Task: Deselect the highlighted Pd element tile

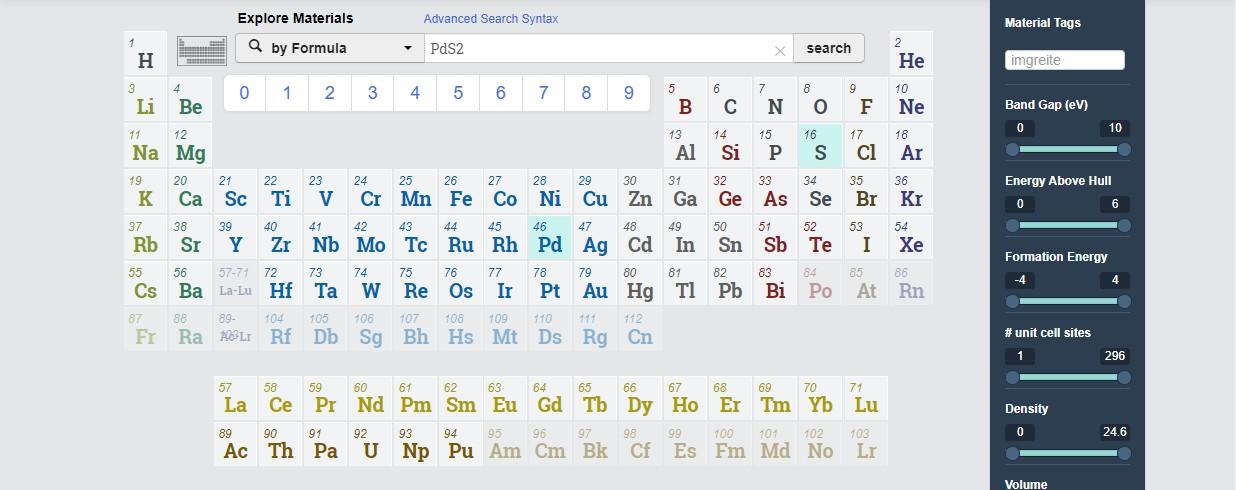Action: coord(549,238)
